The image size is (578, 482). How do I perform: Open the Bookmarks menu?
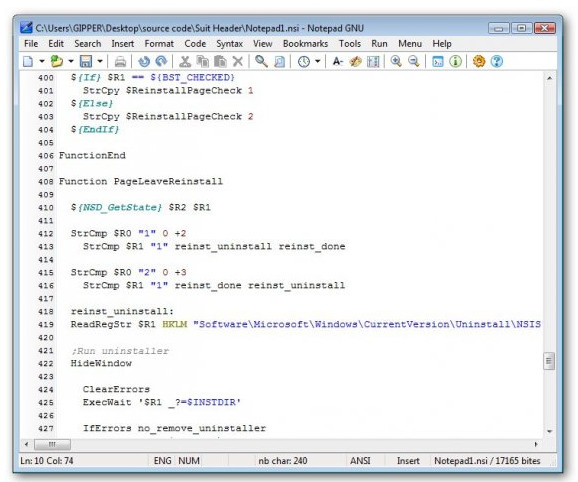(x=305, y=43)
